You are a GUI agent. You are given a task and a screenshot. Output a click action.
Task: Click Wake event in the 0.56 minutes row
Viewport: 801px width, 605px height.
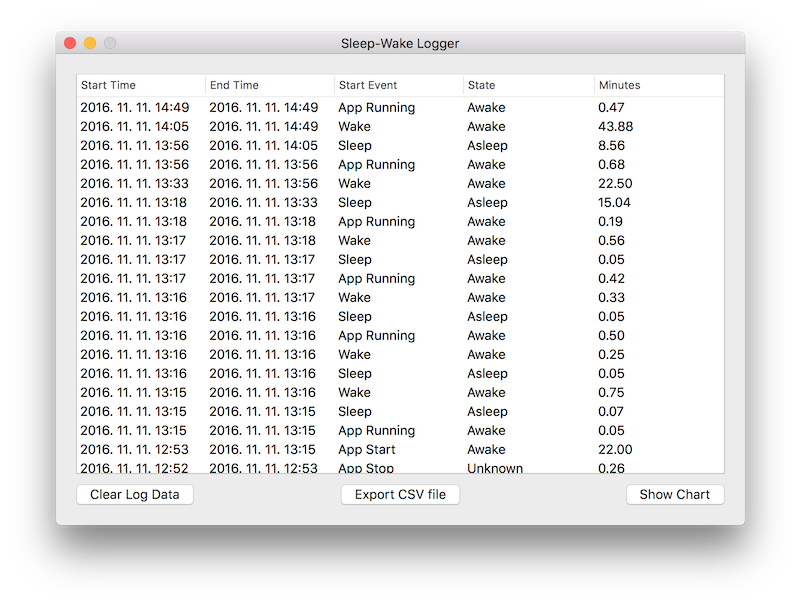(355, 240)
